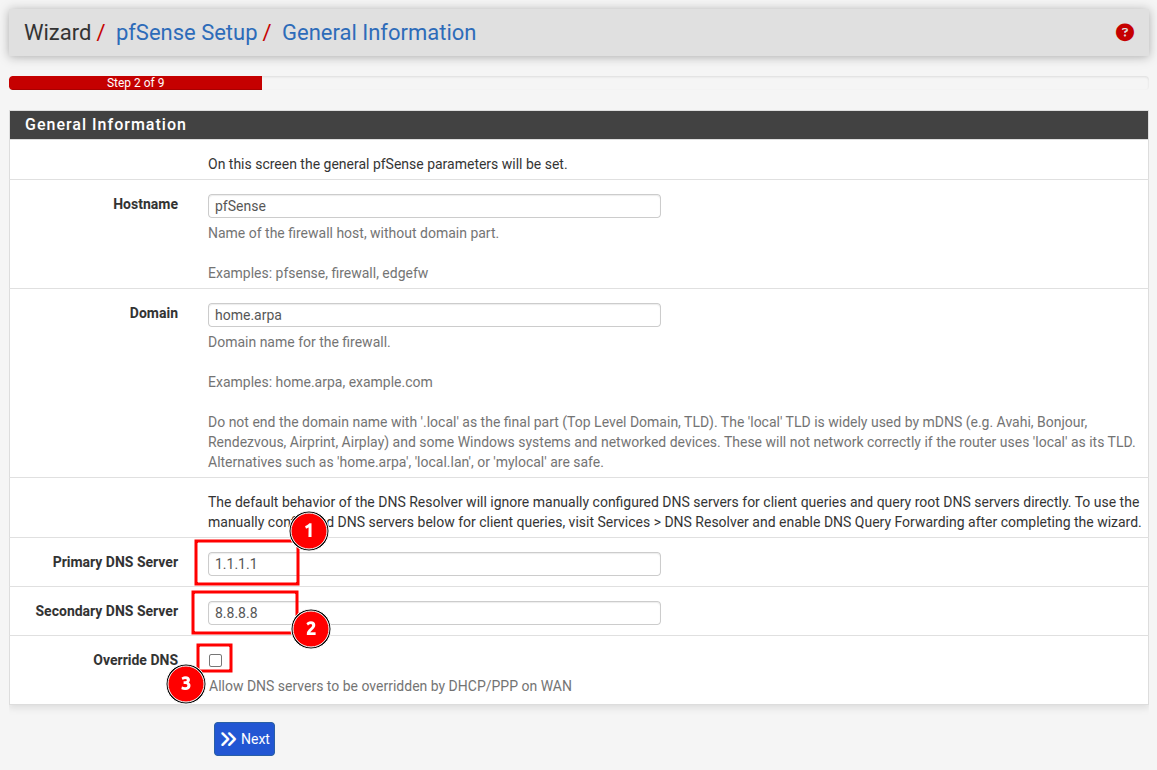This screenshot has height=770, width=1157.
Task: Click the Override DNS label
Action: pos(136,660)
